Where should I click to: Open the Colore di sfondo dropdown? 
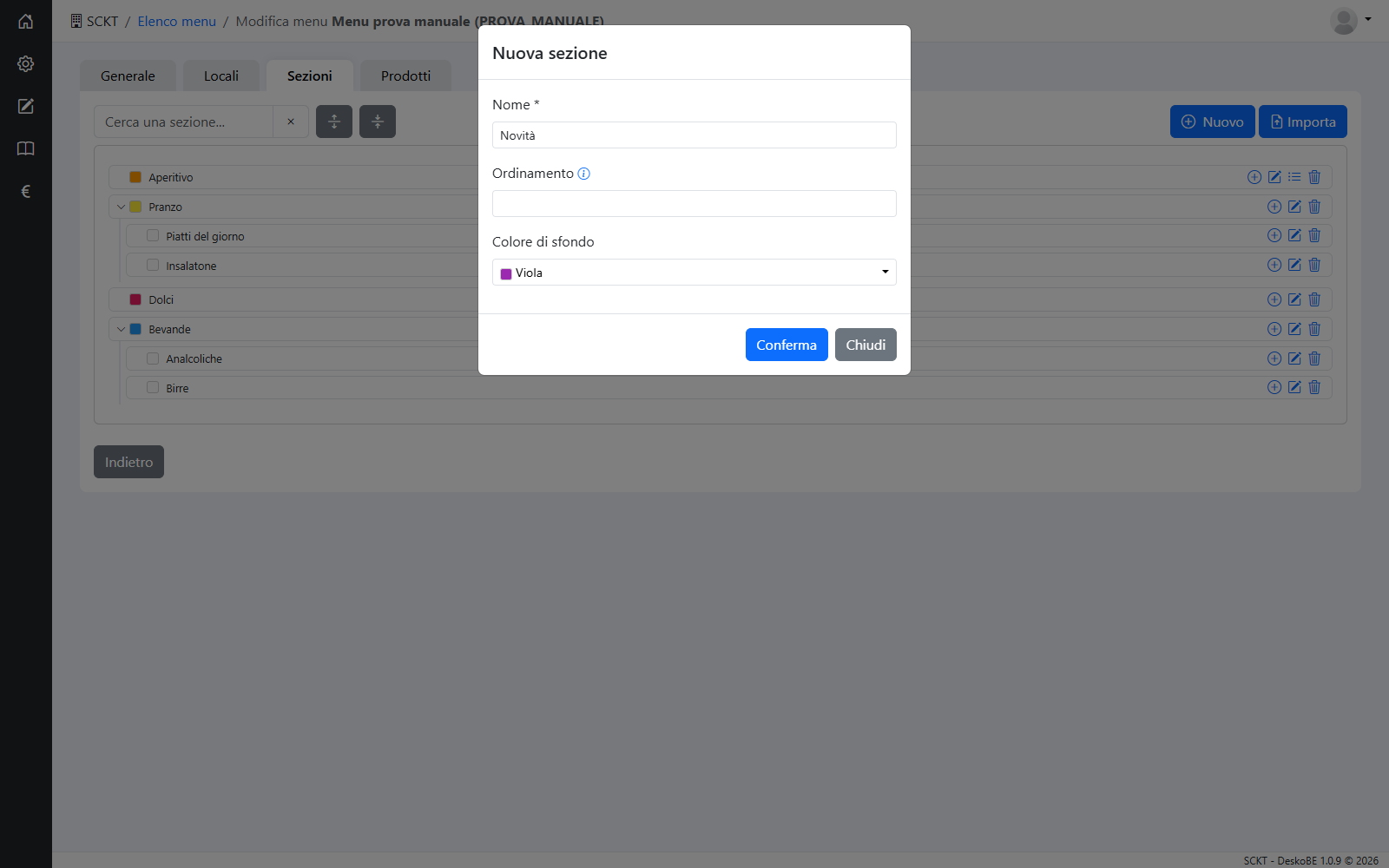click(694, 273)
